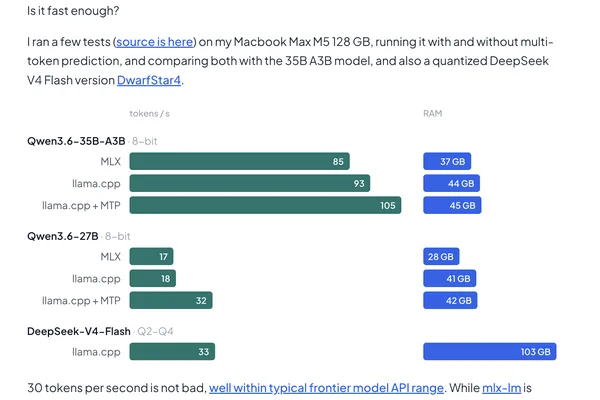The height and width of the screenshot is (400, 600).
Task: Click the green 85 tokens/s MLX bar
Action: tap(240, 161)
